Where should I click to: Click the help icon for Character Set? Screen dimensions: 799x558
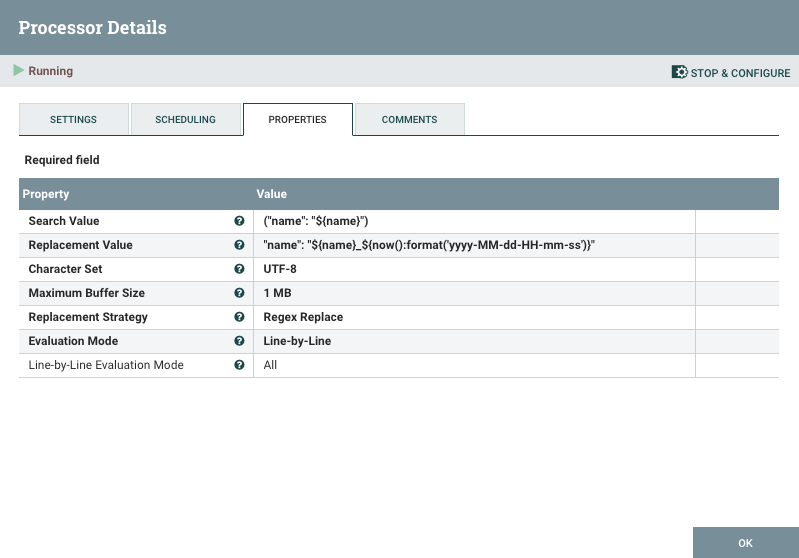tap(239, 269)
